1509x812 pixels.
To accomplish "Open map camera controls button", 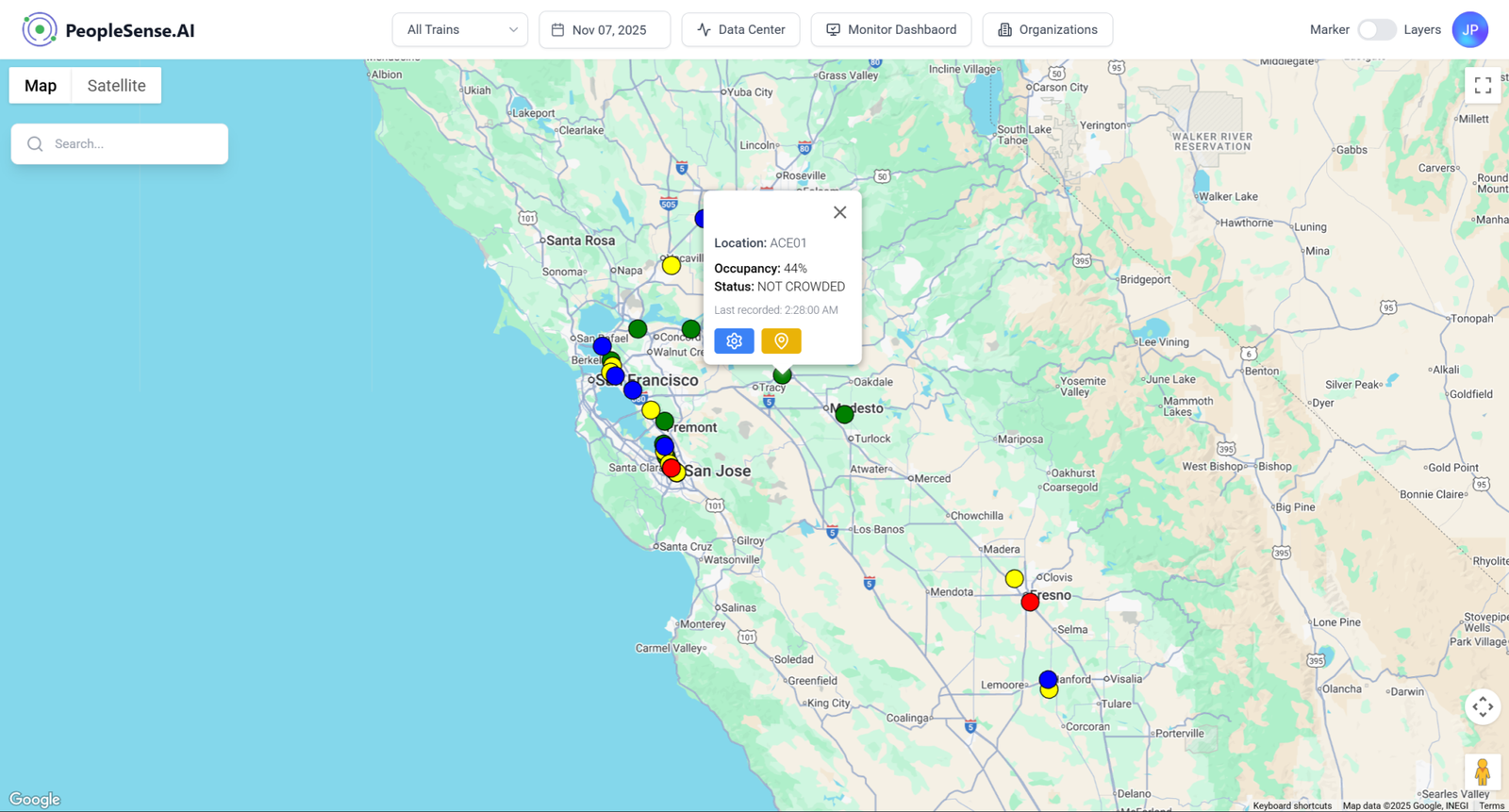I will 1483,706.
